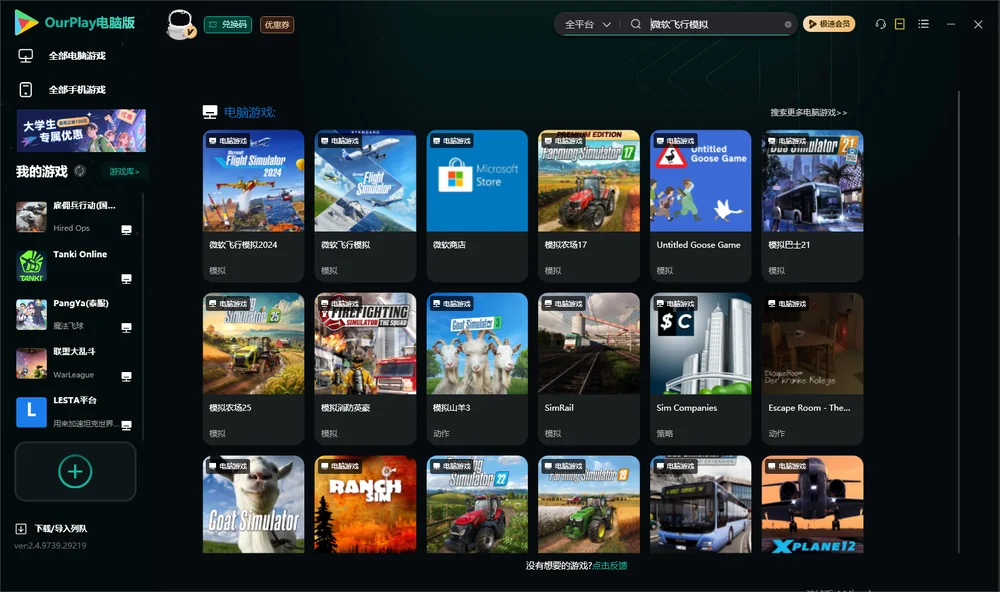Open the 下载/导入队列 queue

coord(52,528)
